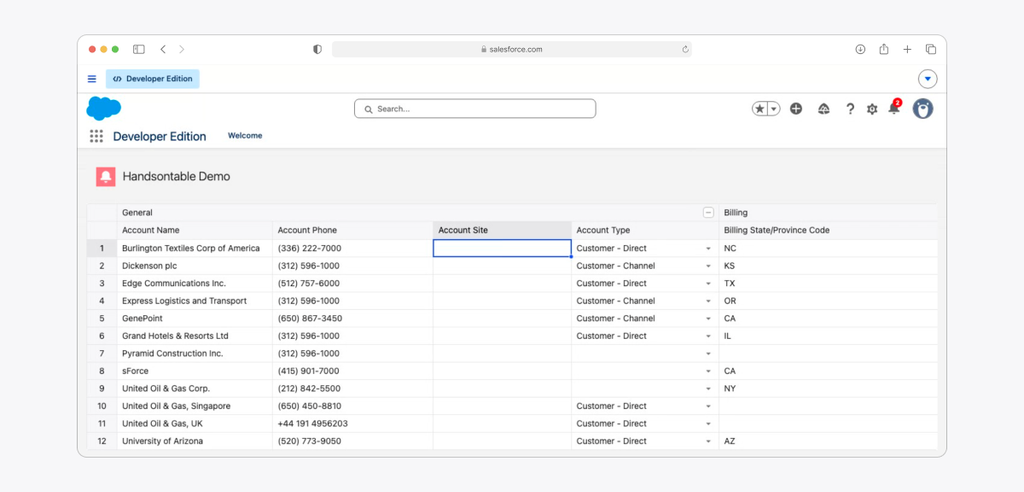This screenshot has width=1024, height=492.
Task: Open Account Type dropdown for sForce
Action: coord(708,372)
